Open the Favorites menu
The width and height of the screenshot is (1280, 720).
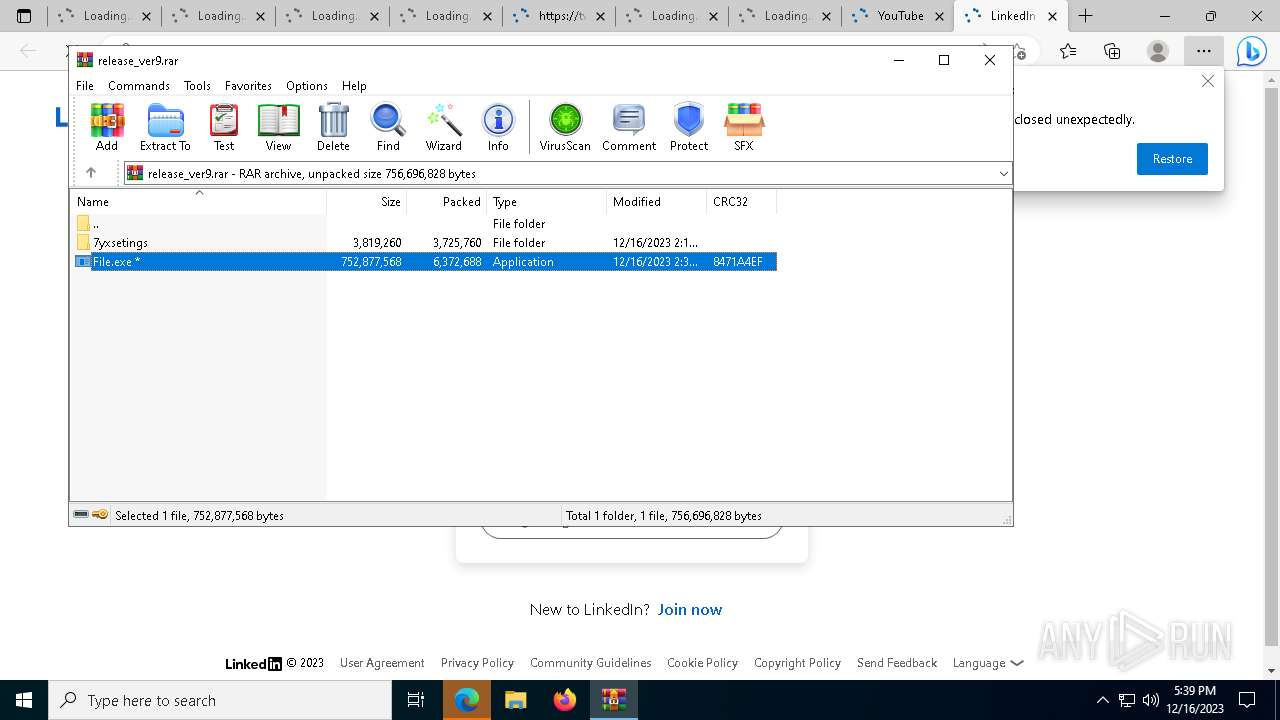pos(248,86)
